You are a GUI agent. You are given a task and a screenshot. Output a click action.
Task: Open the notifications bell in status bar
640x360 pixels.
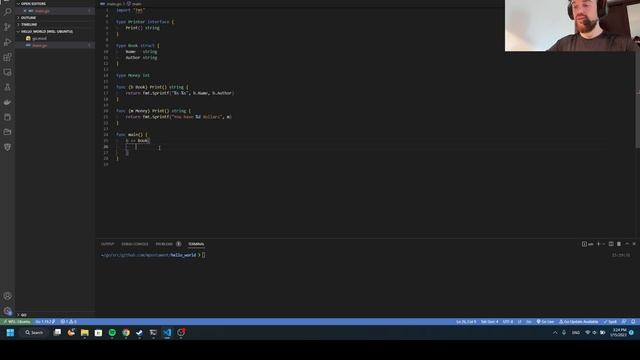pos(633,322)
